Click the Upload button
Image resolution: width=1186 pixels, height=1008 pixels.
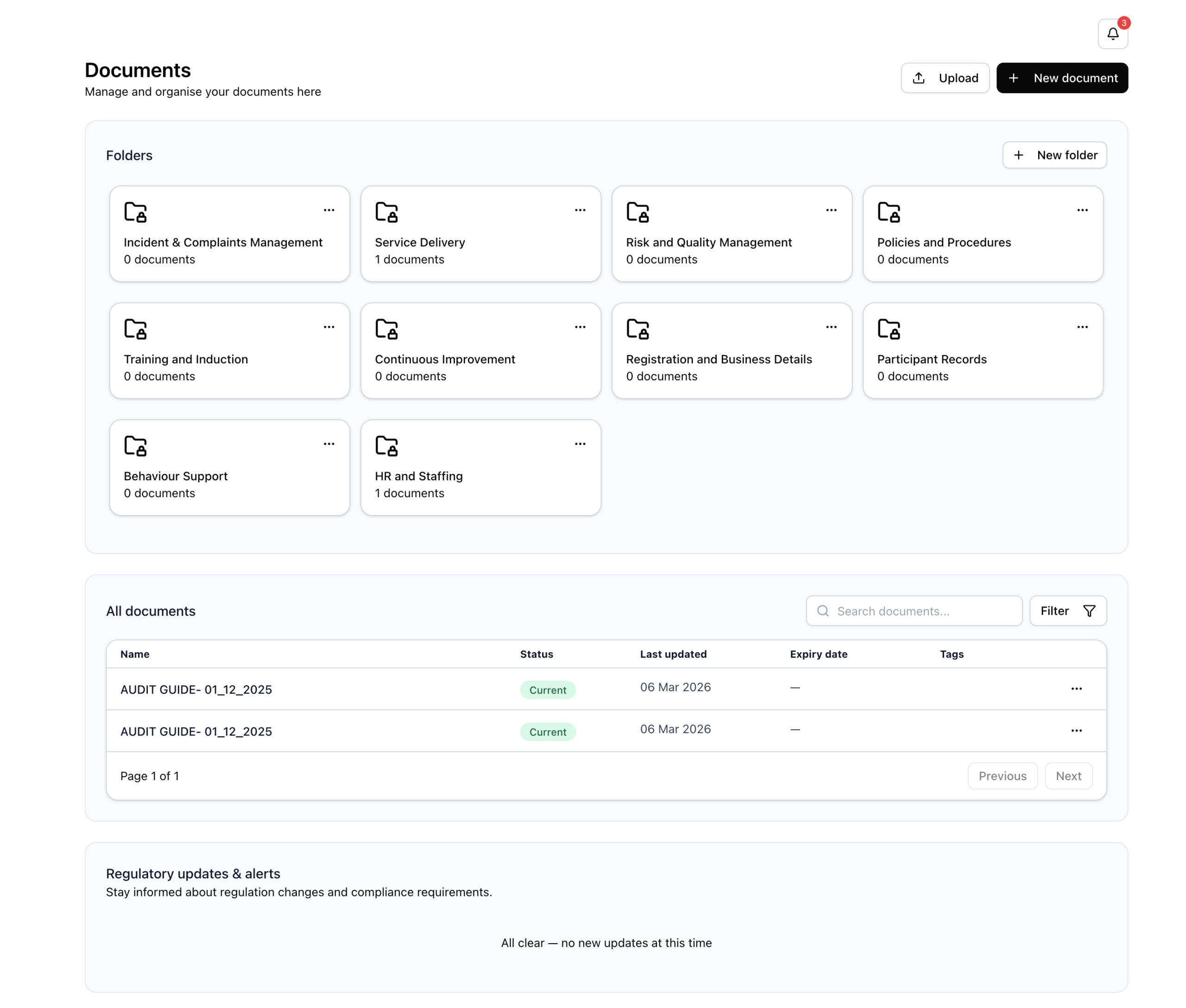pos(945,78)
